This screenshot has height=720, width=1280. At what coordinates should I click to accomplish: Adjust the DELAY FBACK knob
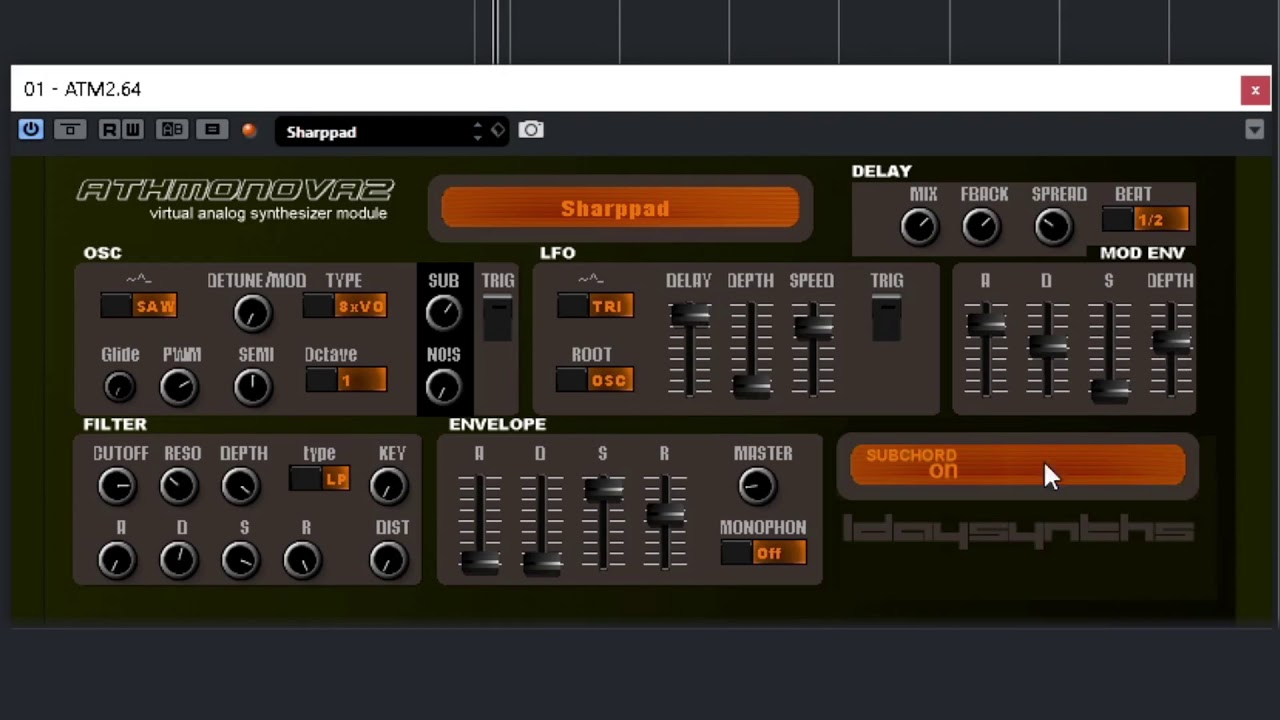981,227
